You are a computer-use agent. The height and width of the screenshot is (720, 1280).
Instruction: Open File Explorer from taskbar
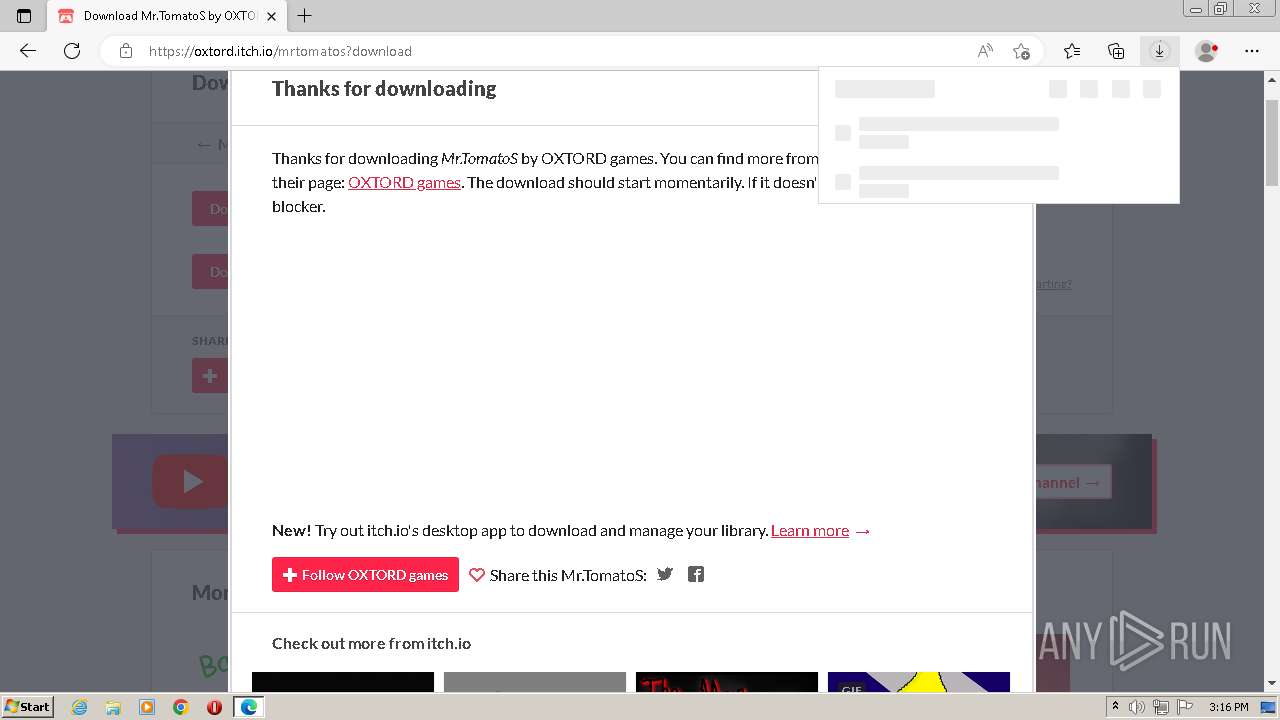click(113, 707)
